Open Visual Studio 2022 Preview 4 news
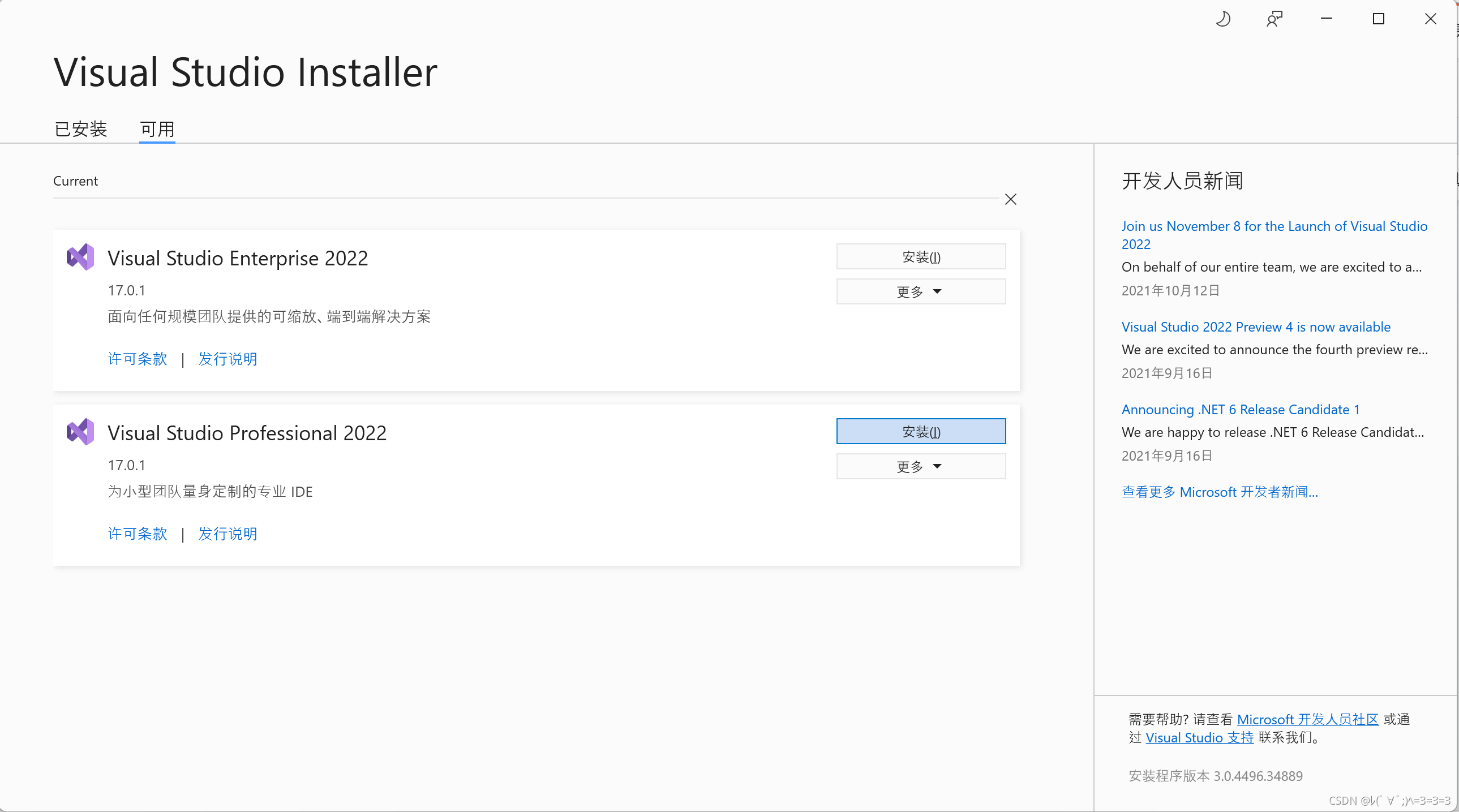 1255,327
